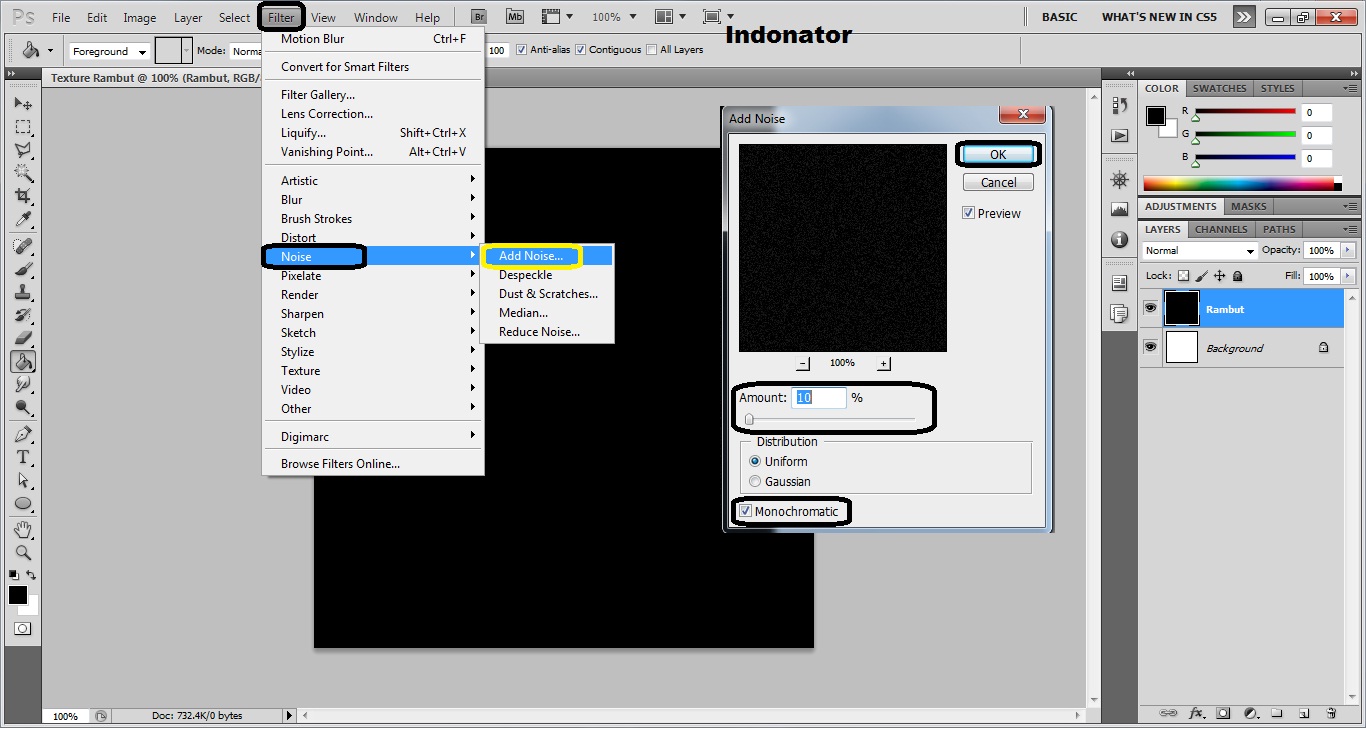
Task: Hide the Background layer
Action: pos(1151,347)
